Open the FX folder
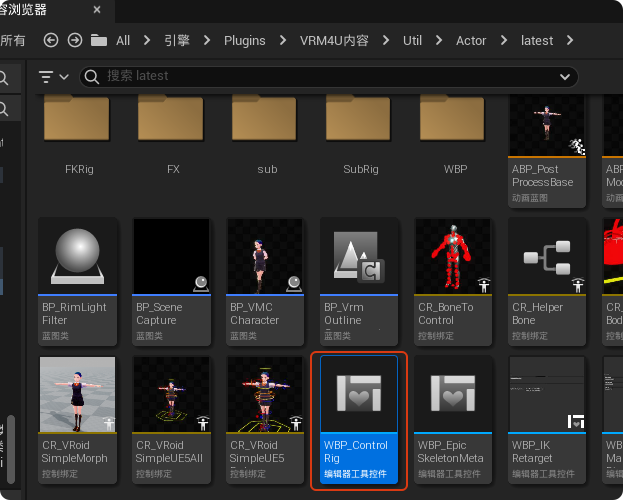The height and width of the screenshot is (500, 623). (171, 135)
